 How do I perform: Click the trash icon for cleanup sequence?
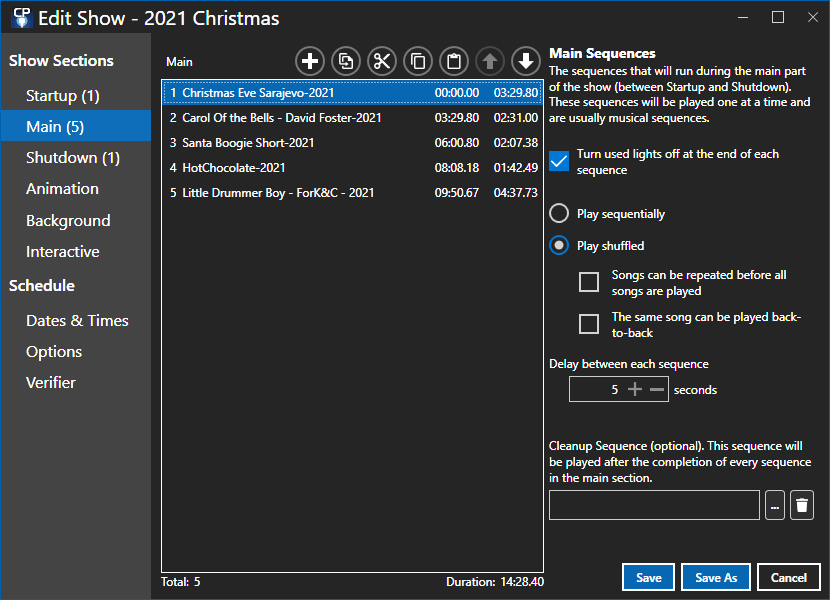click(x=802, y=505)
